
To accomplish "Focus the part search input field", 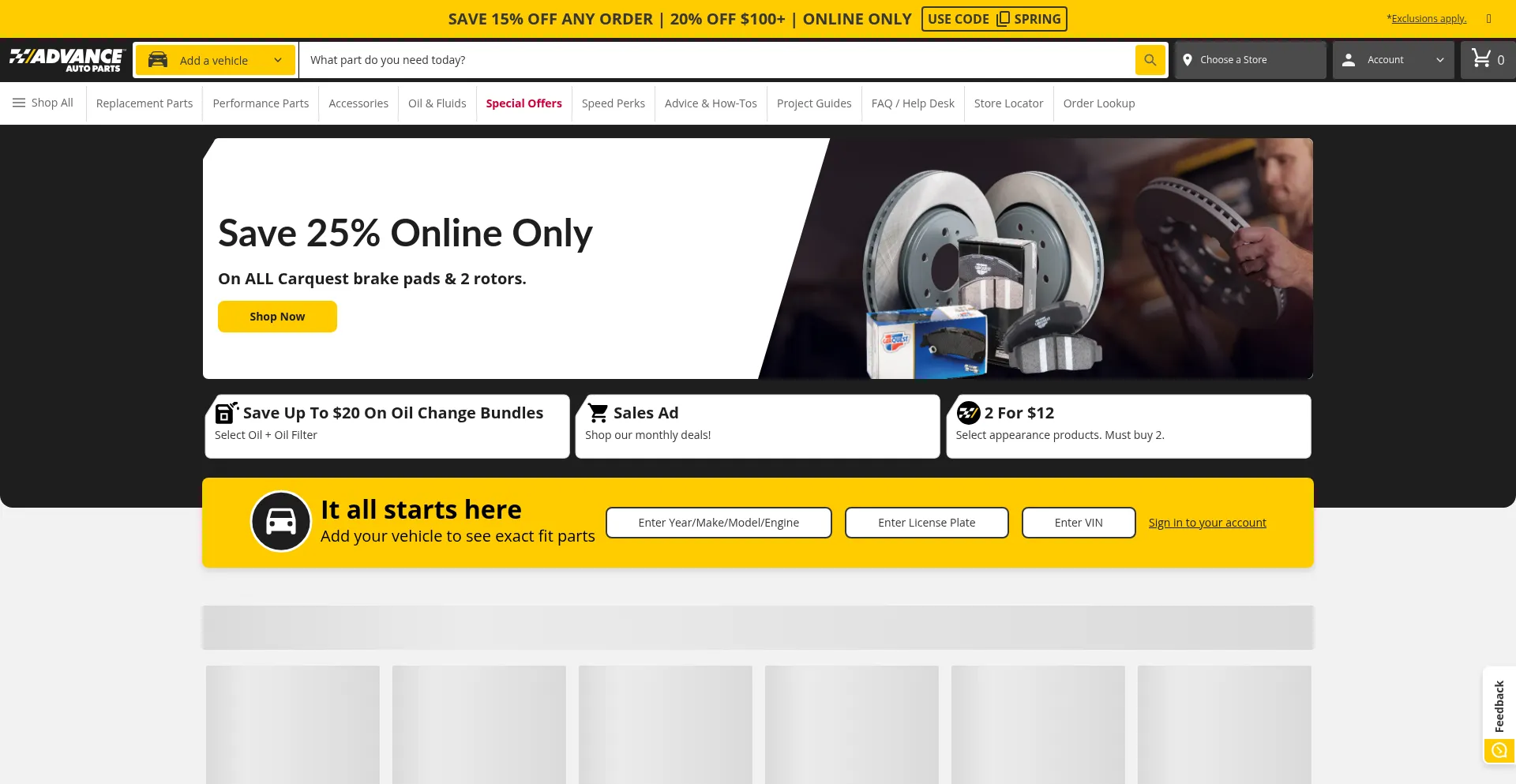I will 717,60.
